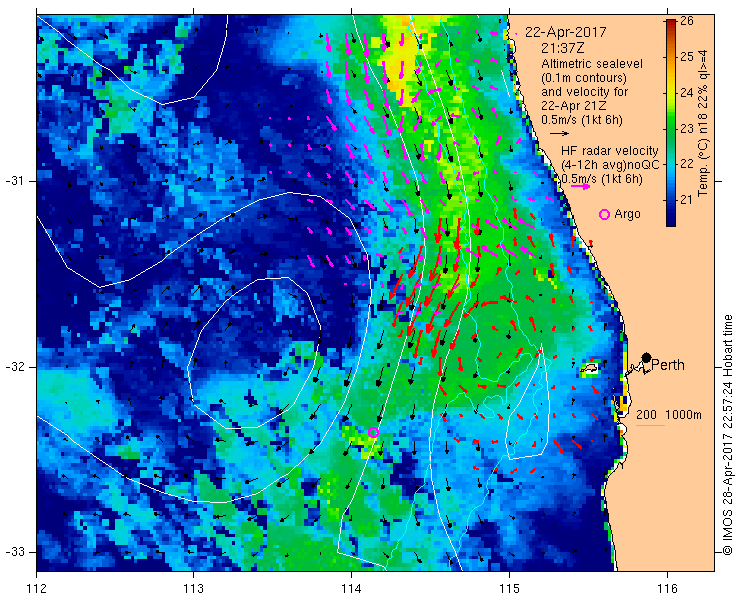740x600 pixels.
Task: Click the latitude axis label '-31'
Action: pyautogui.click(x=14, y=181)
